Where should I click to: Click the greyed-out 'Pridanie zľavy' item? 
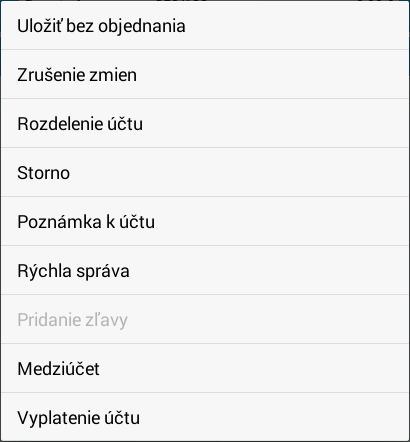(x=205, y=319)
